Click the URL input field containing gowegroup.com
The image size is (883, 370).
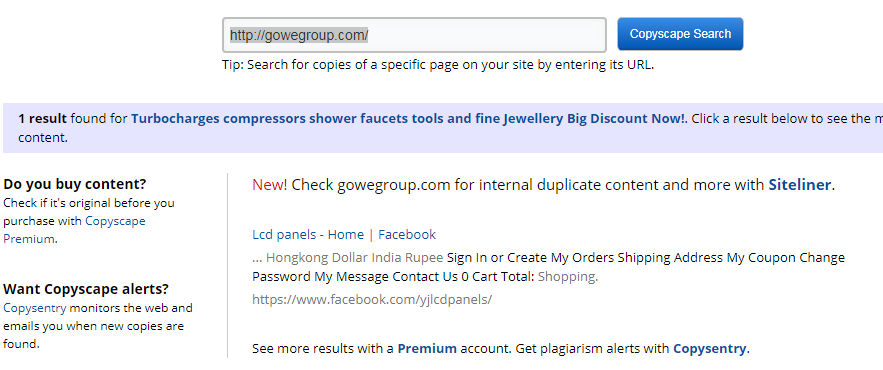(x=414, y=35)
